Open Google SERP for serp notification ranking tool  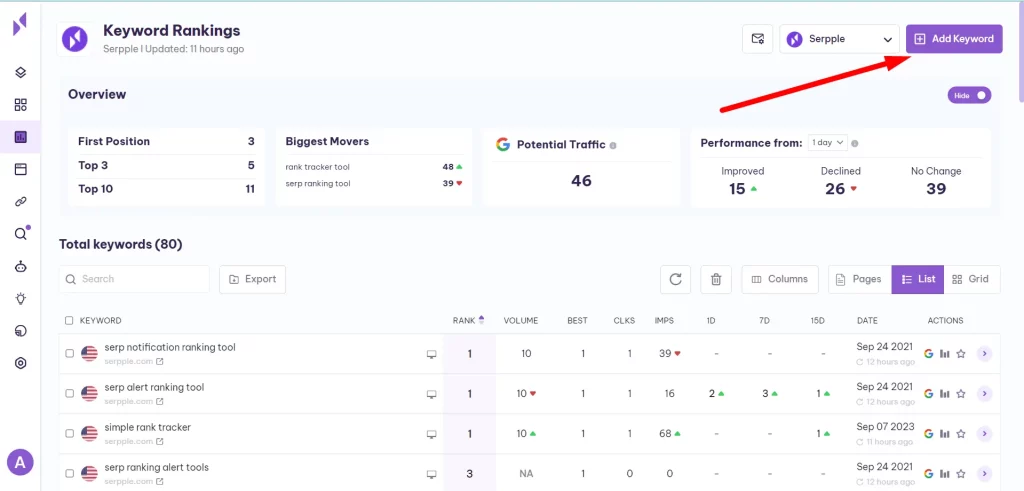tap(928, 354)
